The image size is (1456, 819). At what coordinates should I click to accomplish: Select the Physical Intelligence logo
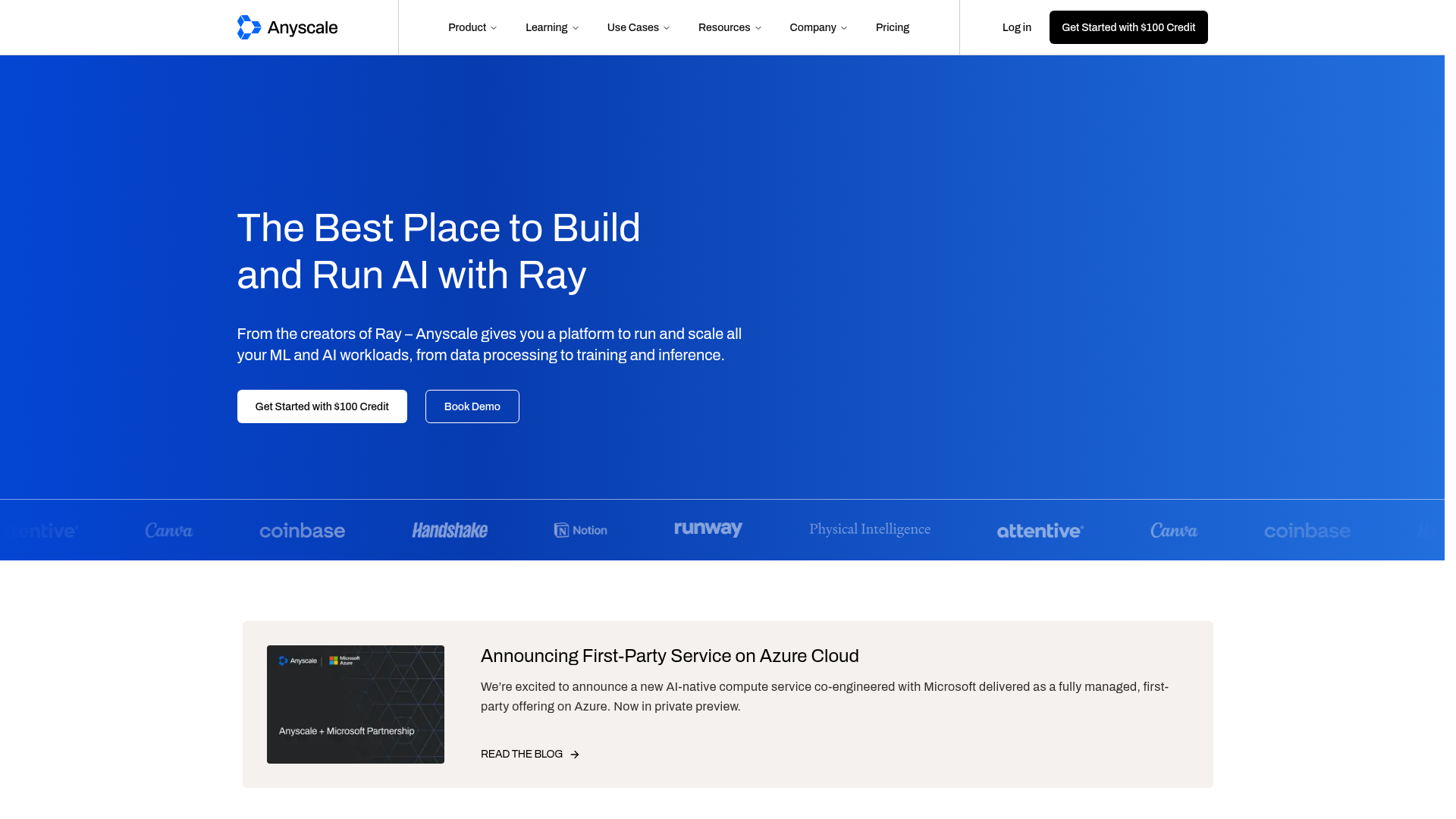pos(870,529)
